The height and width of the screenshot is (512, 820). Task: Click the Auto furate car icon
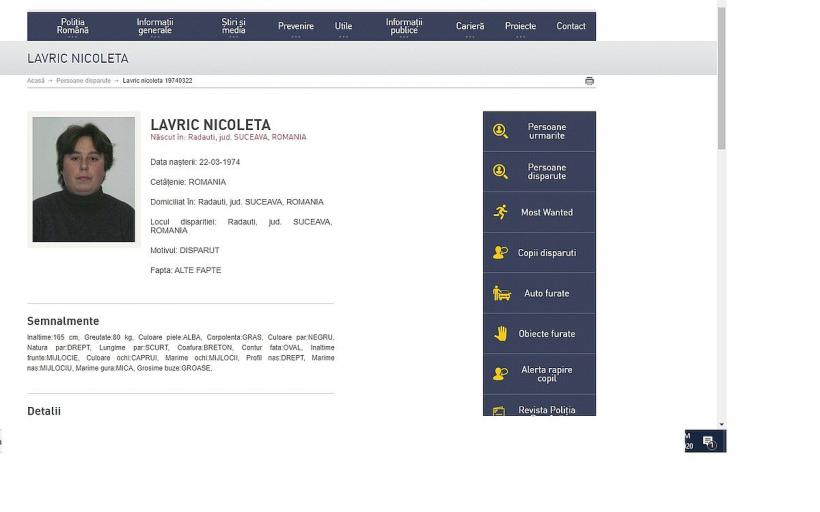tap(501, 293)
